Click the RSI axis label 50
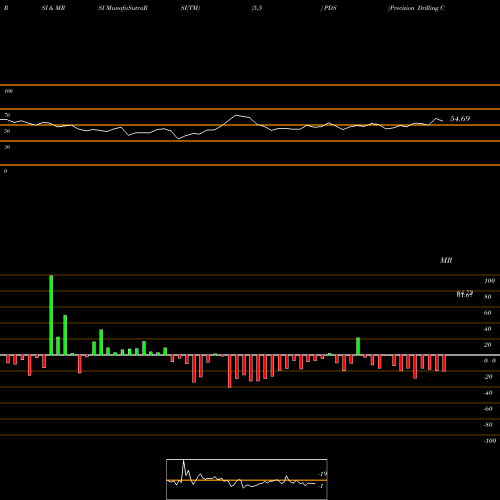 (7, 131)
